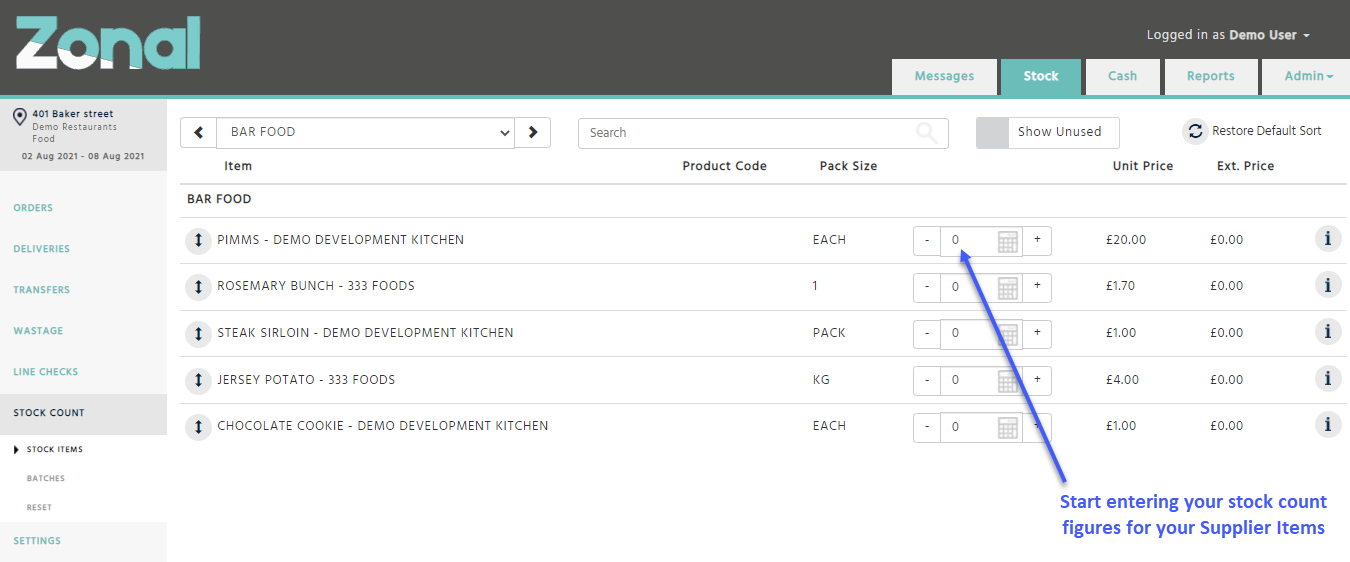Screen dimensions: 1350x562
Task: Click the Pack Size column header
Action: point(848,166)
